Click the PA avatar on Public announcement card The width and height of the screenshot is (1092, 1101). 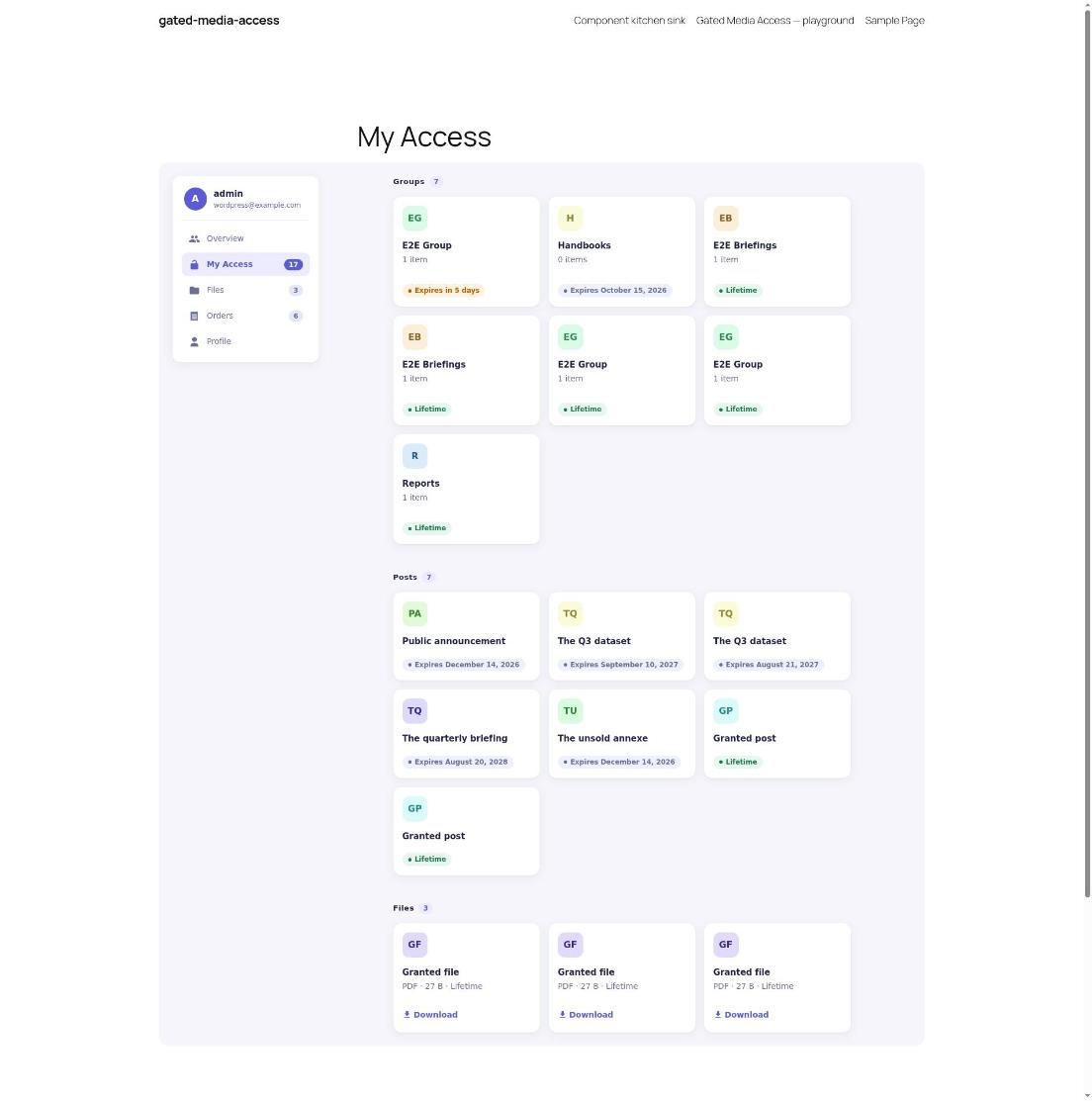pos(414,613)
